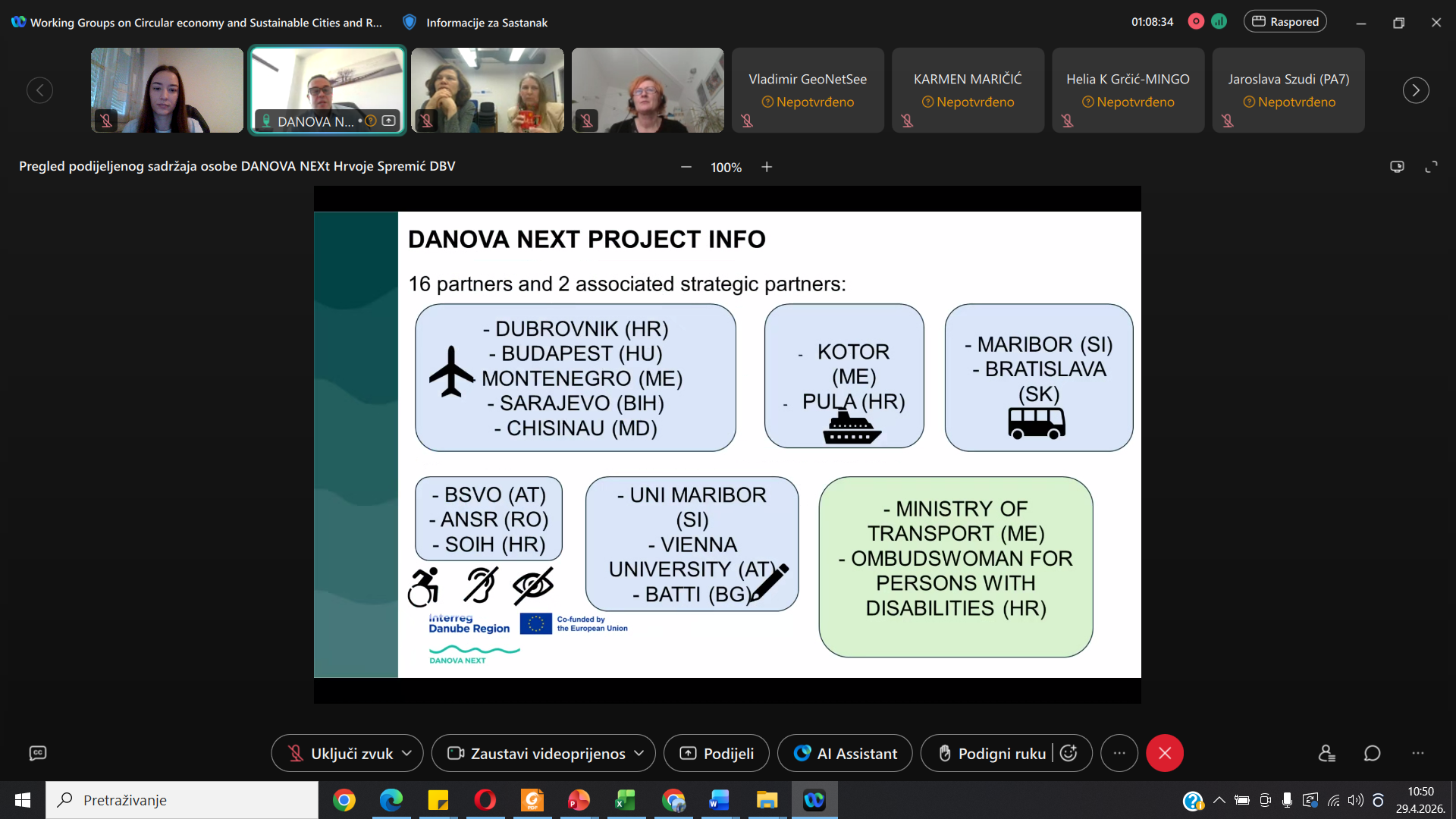1456x819 pixels.
Task: Open Microsoft Word from taskbar
Action: tap(720, 800)
